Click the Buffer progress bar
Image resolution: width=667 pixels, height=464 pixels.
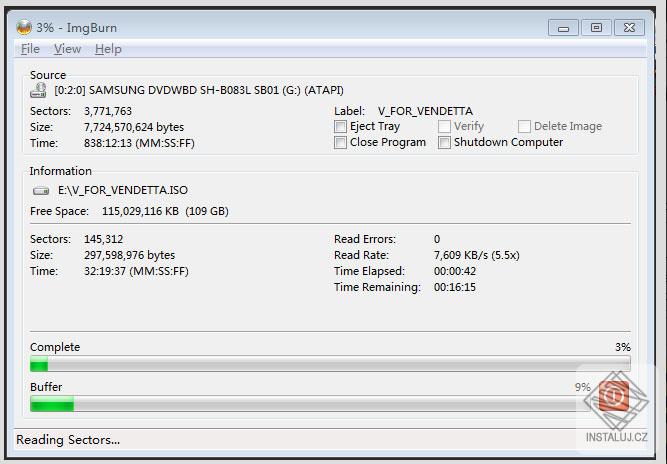click(310, 404)
